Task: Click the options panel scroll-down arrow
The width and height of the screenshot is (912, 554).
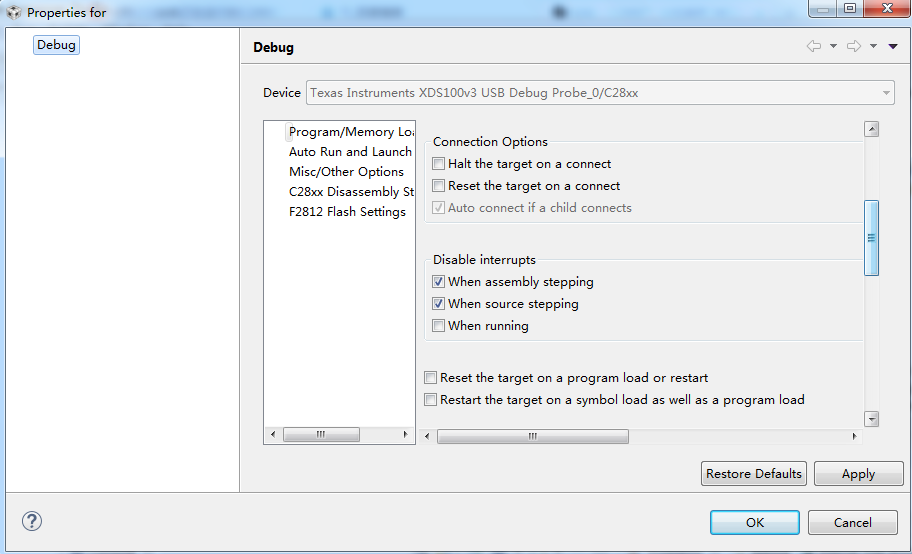Action: tap(871, 419)
